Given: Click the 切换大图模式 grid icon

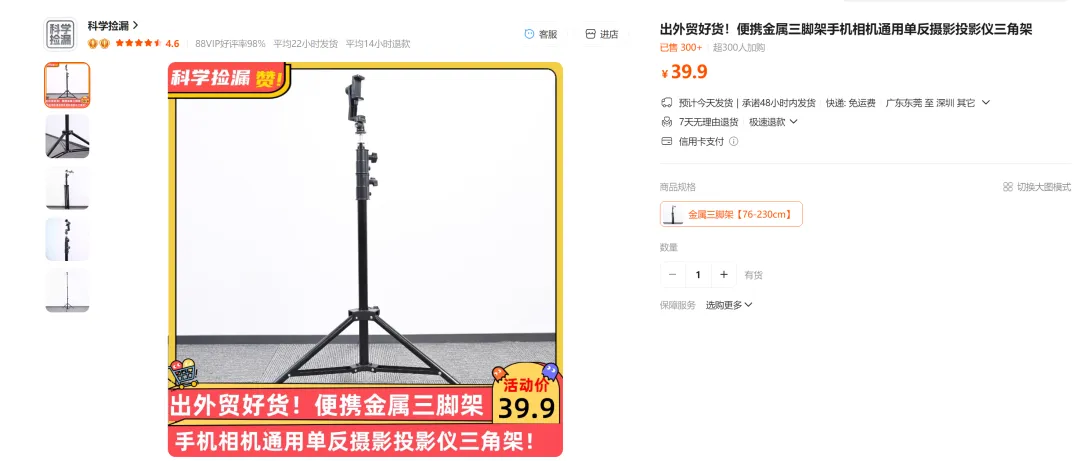Looking at the screenshot, I should [1008, 187].
